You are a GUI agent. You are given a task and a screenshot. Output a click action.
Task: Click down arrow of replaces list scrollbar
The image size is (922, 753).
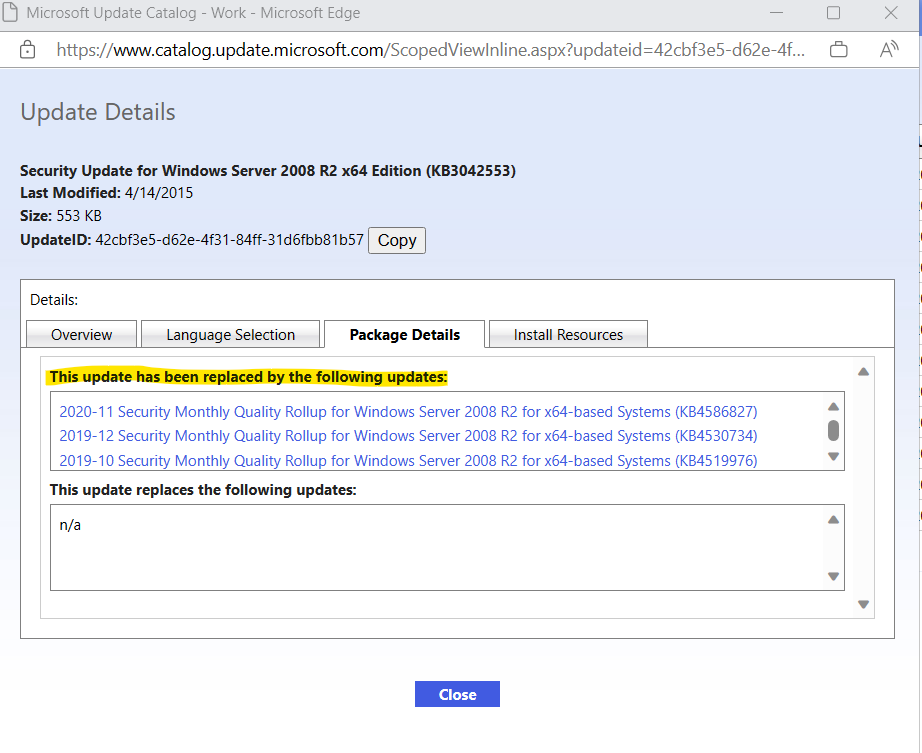[x=833, y=576]
